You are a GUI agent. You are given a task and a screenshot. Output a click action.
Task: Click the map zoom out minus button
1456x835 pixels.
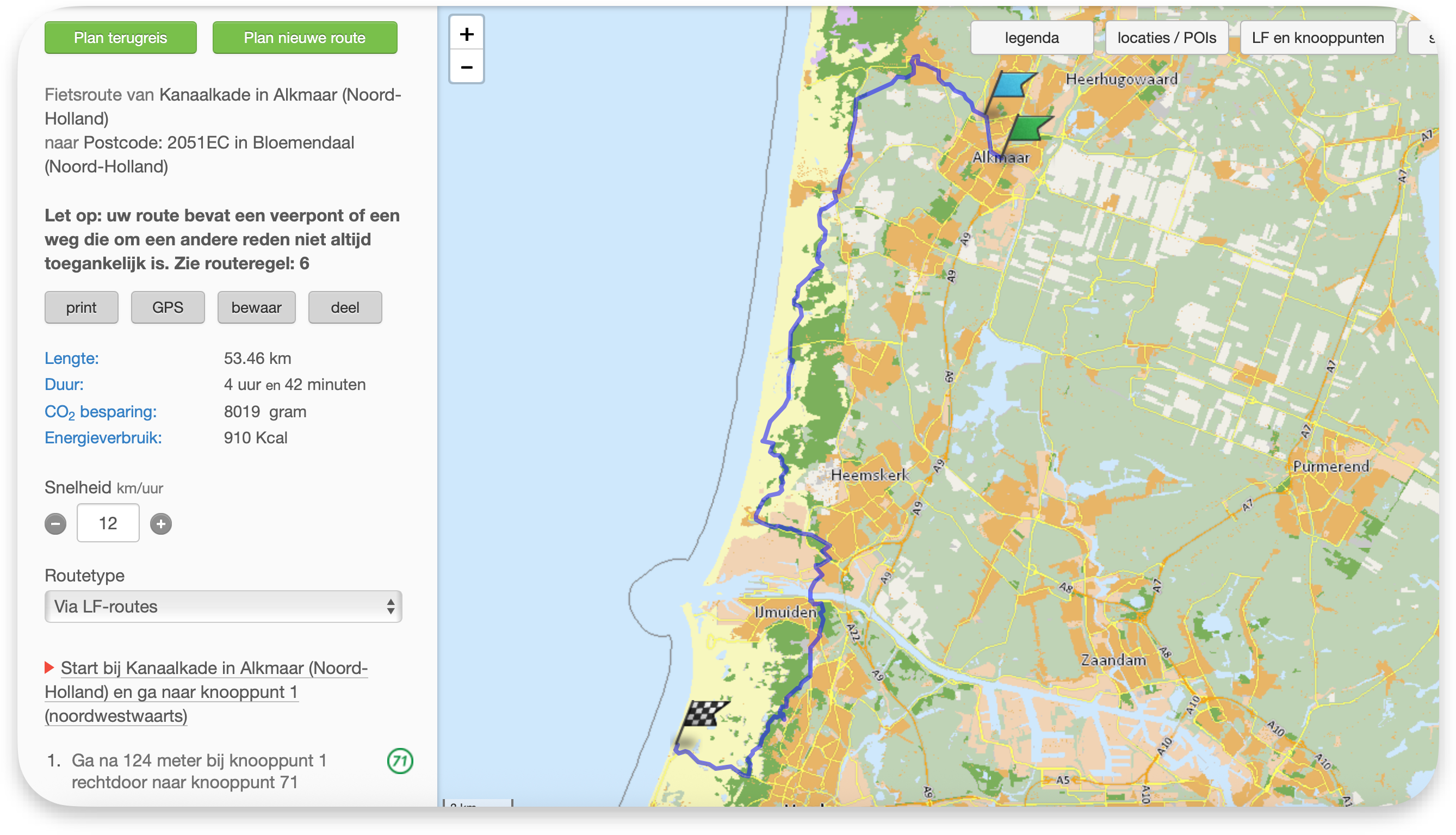click(466, 67)
